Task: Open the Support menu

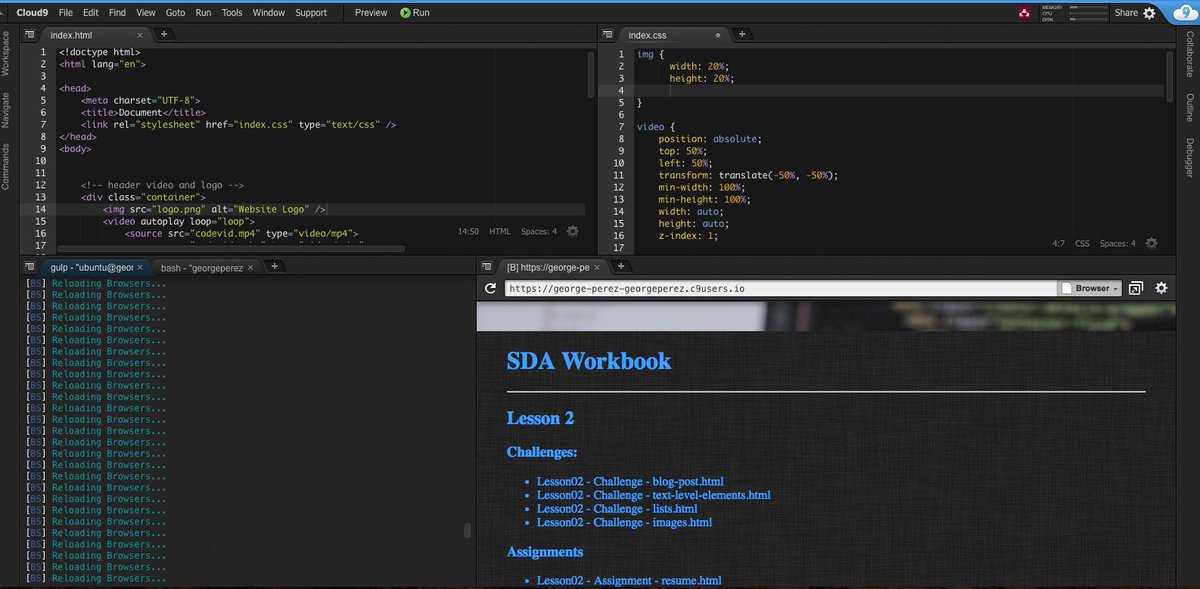Action: coord(311,13)
